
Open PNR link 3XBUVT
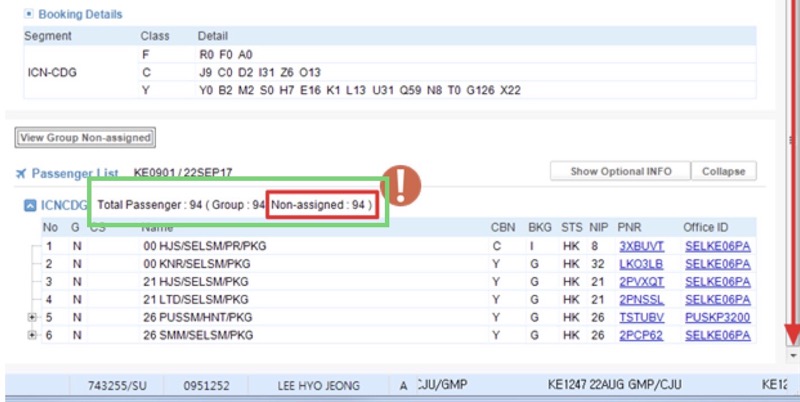tap(641, 246)
